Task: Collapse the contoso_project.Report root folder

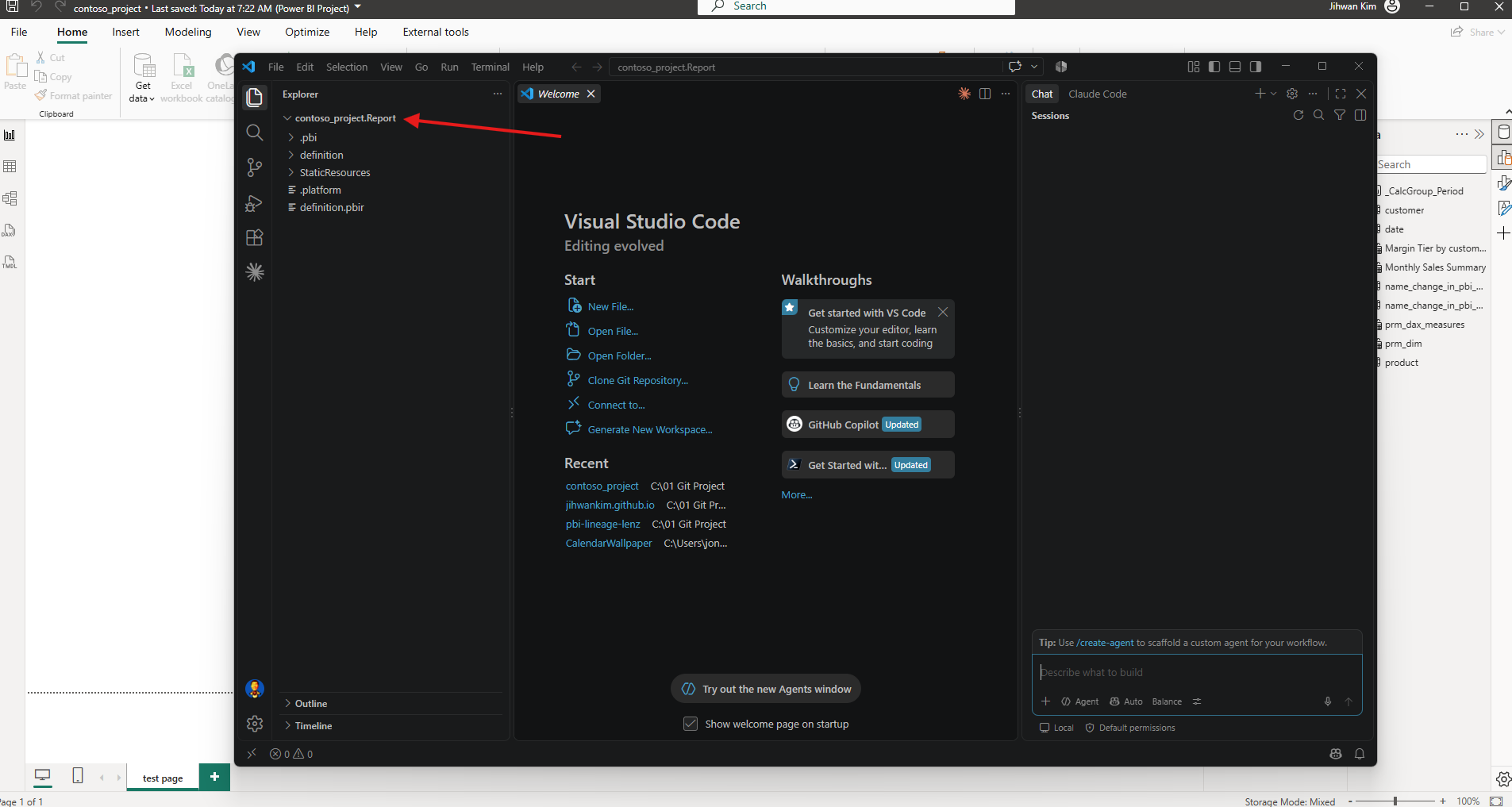Action: pyautogui.click(x=344, y=118)
